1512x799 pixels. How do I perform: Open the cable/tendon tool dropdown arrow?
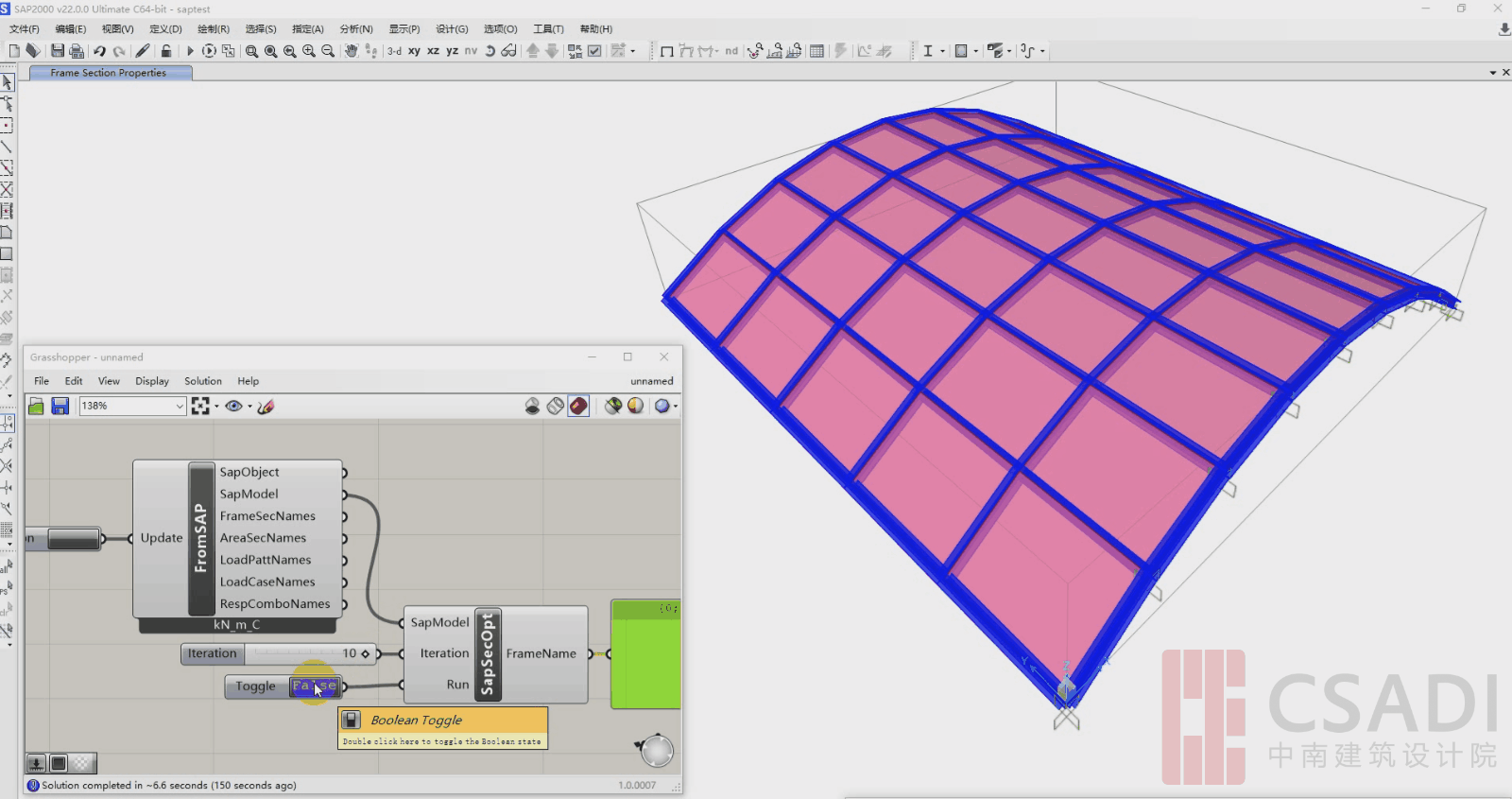(x=1042, y=51)
